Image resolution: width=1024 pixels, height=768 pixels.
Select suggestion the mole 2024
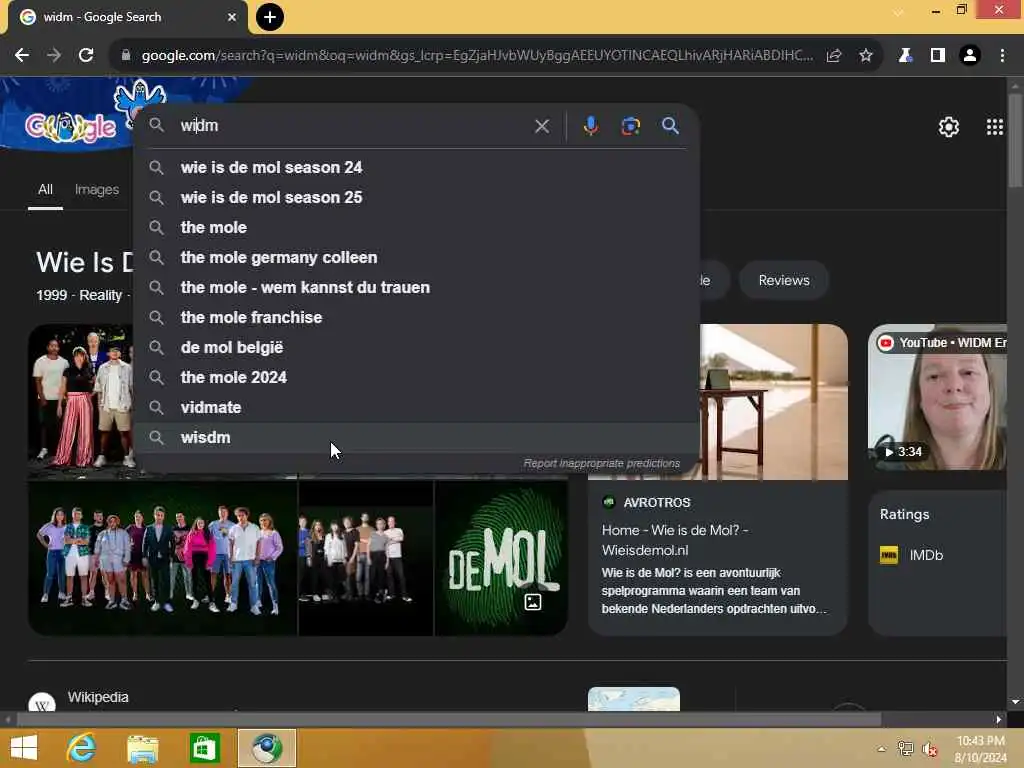point(417,377)
